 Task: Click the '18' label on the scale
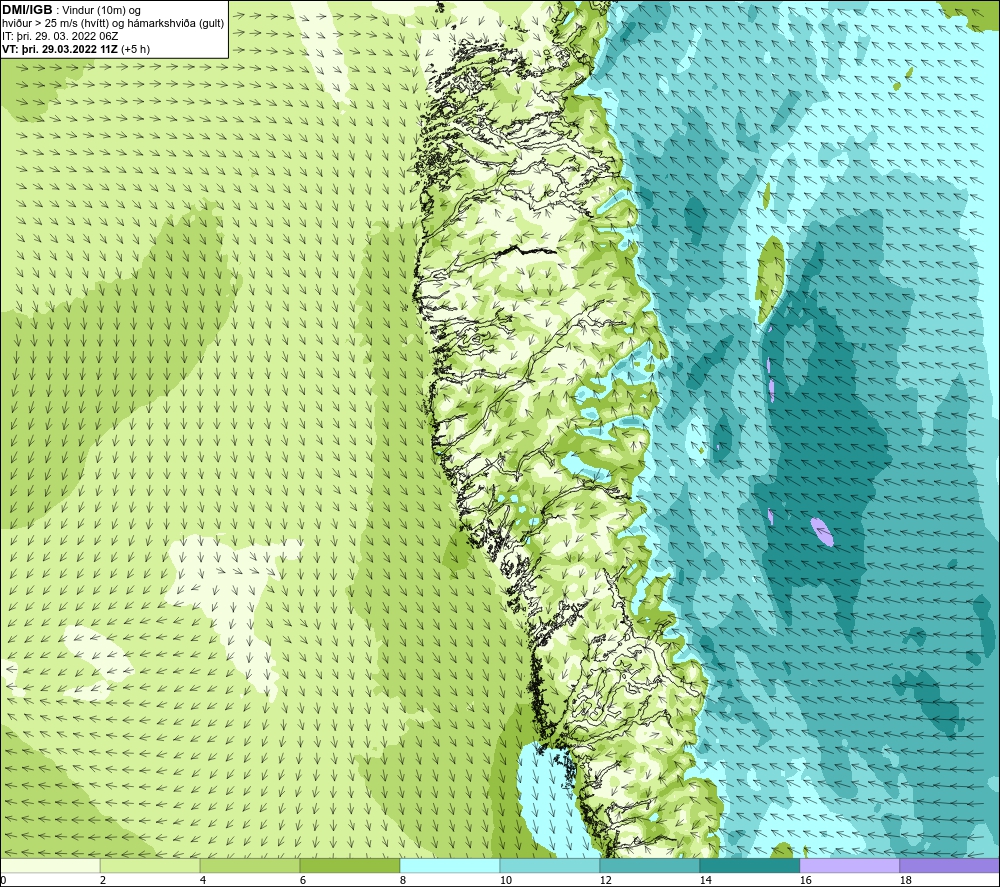905,880
